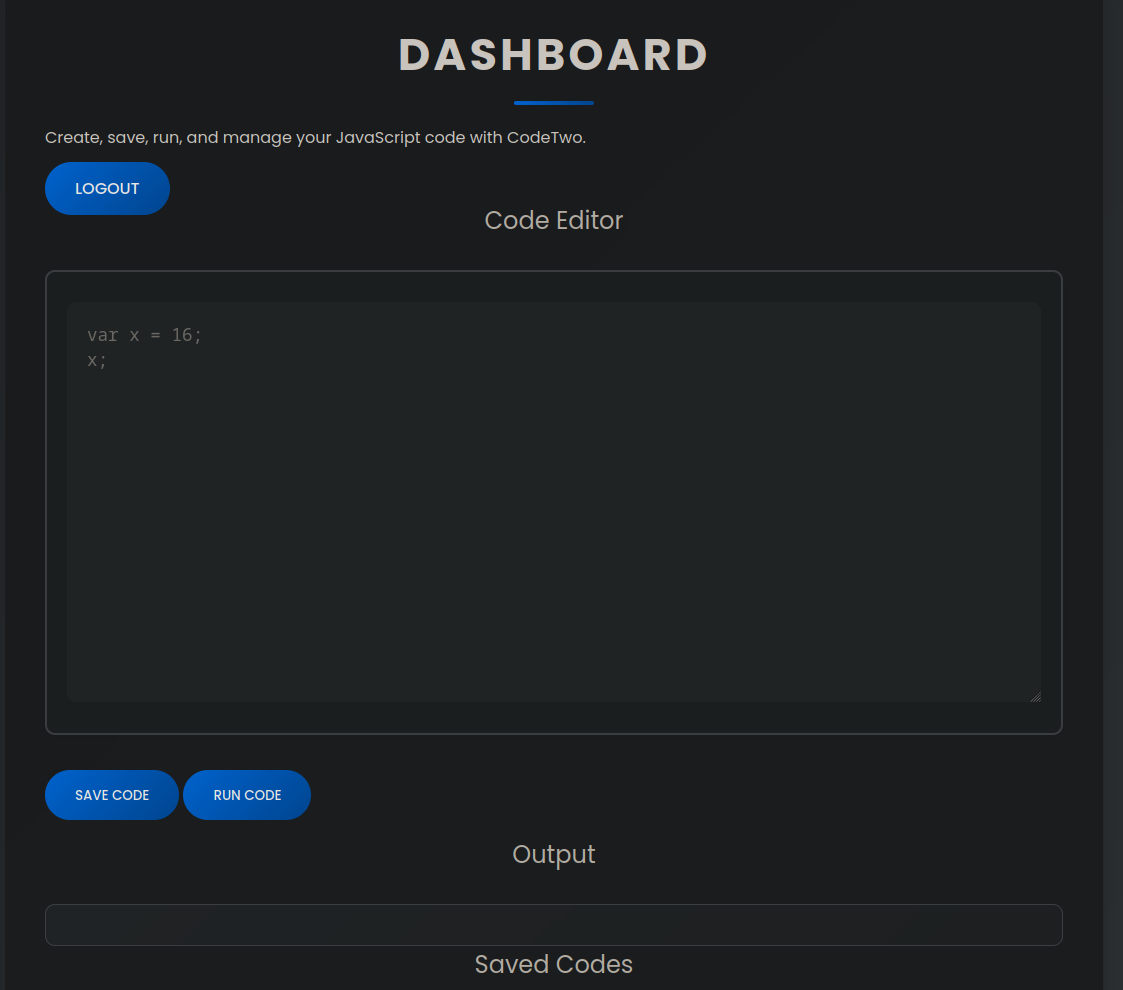The image size is (1123, 990).
Task: Click the blue underline below Dashboard
Action: pyautogui.click(x=553, y=102)
